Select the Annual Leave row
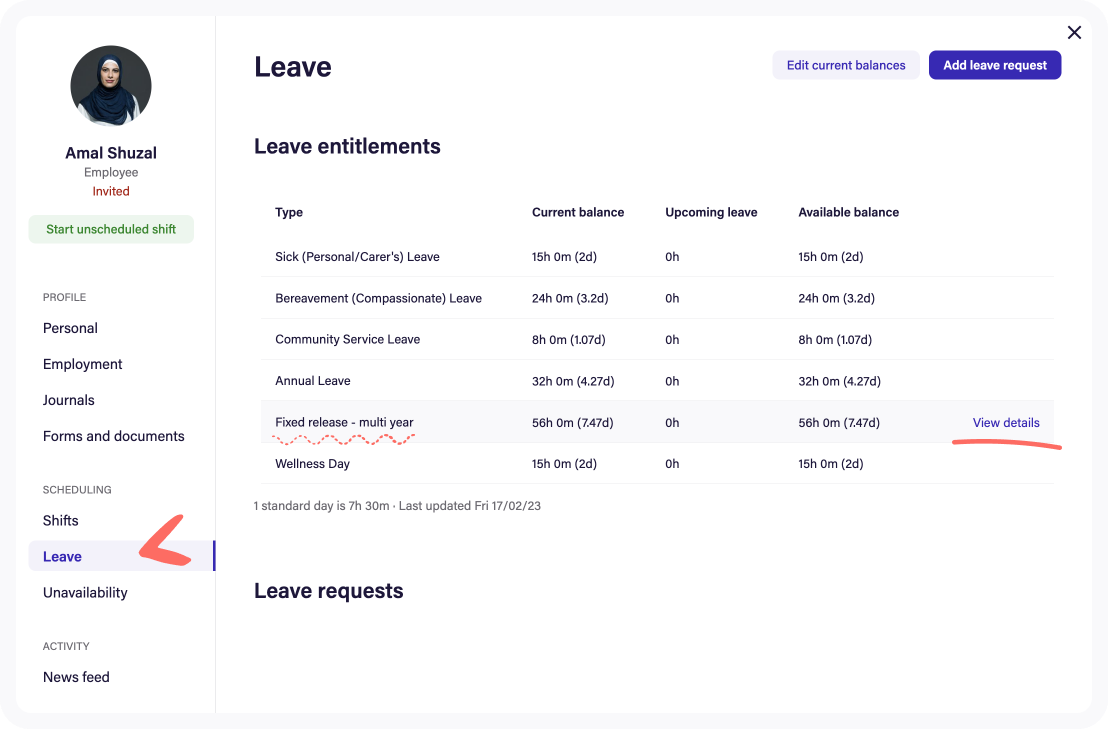This screenshot has width=1108, height=729. coord(500,381)
